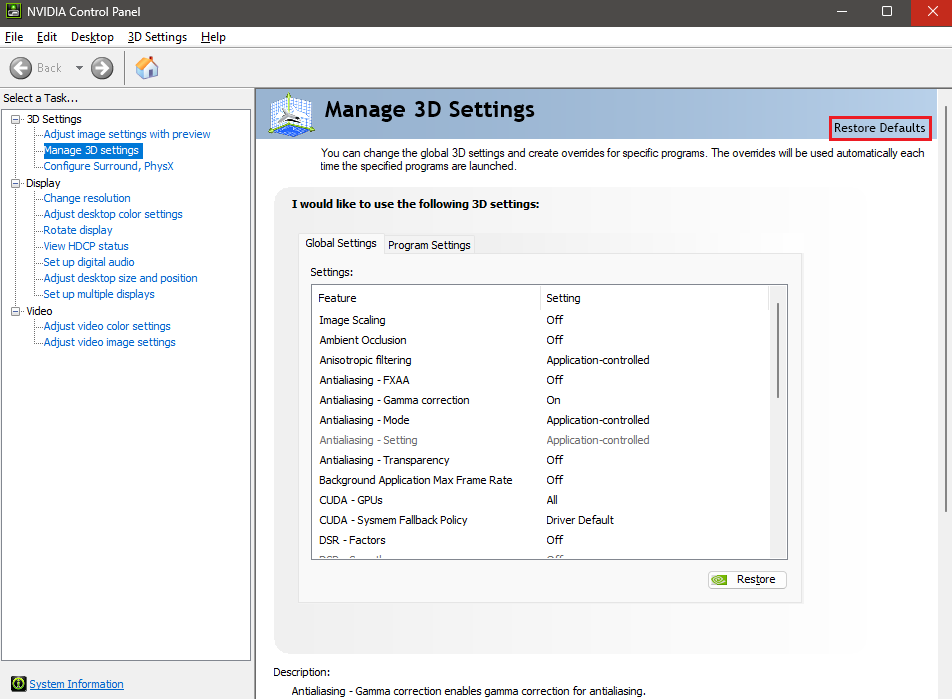Minimize the NVIDIA Control Panel window
952x699 pixels.
[x=842, y=12]
